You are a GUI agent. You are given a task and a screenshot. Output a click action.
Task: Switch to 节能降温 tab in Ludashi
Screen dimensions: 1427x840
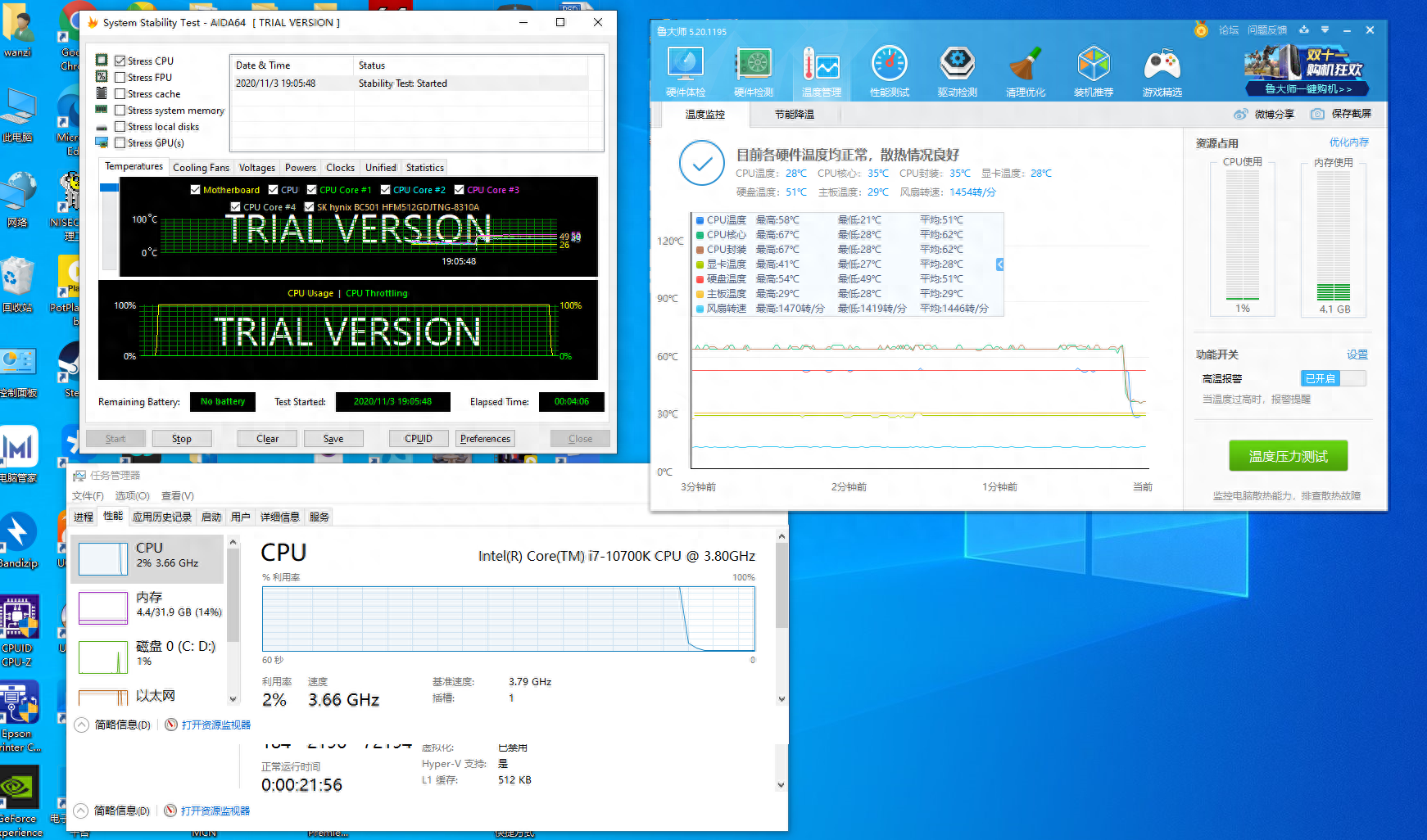794,114
